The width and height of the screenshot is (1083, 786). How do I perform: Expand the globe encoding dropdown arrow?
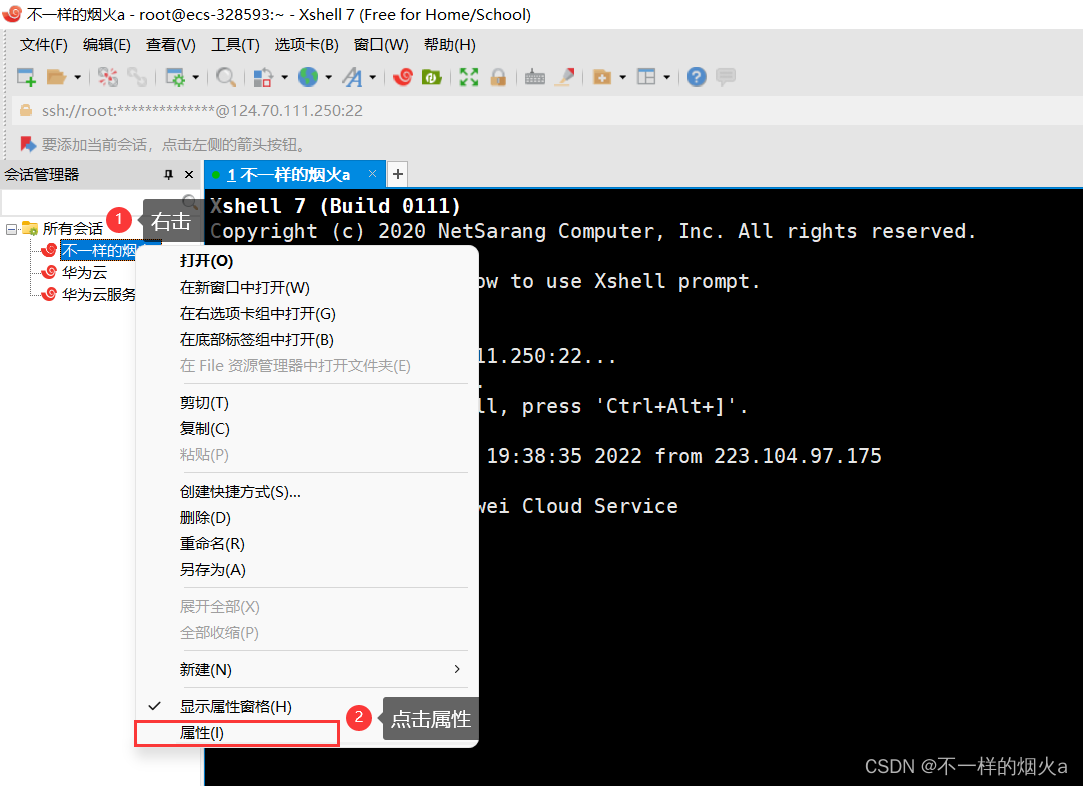[x=328, y=77]
